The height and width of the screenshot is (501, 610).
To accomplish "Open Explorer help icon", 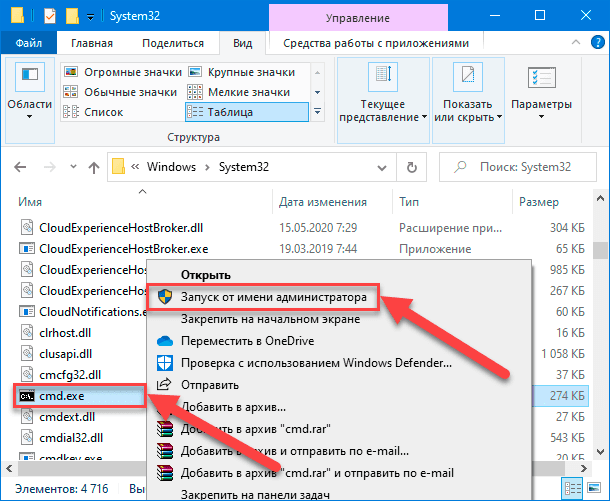I will (598, 42).
